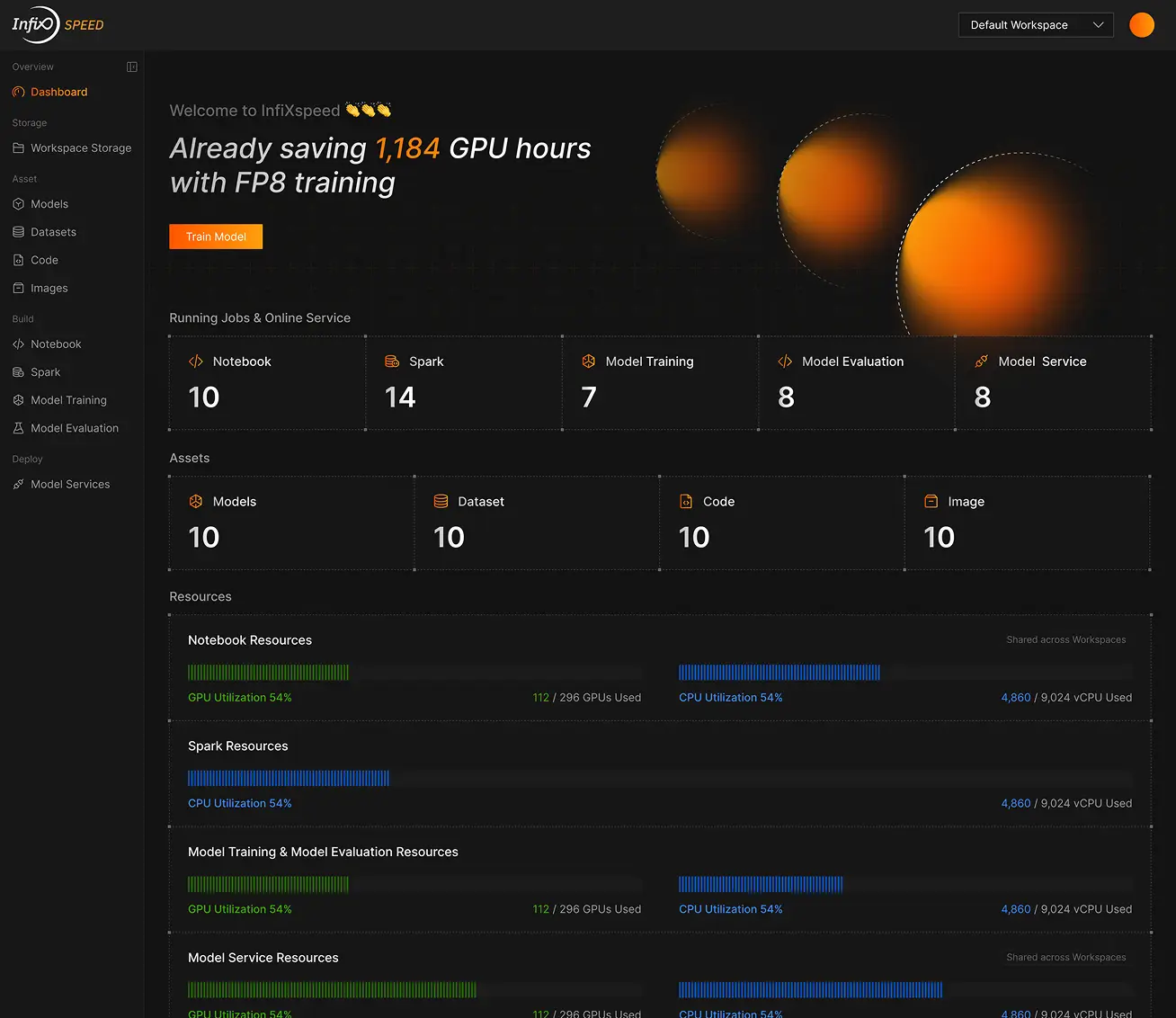The image size is (1176, 1018).
Task: Click the Train Model button
Action: tap(216, 237)
